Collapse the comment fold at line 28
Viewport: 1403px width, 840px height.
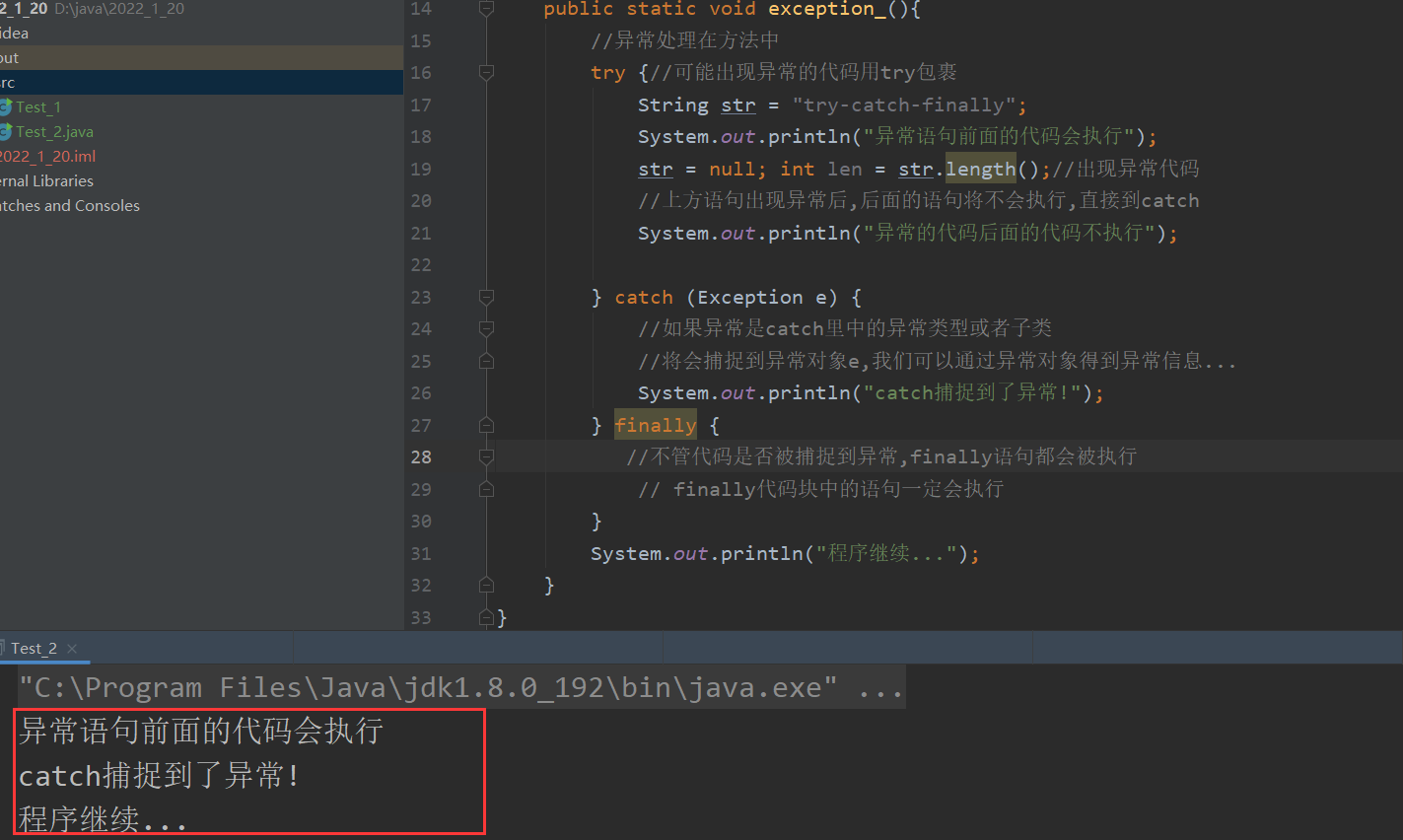pos(486,456)
